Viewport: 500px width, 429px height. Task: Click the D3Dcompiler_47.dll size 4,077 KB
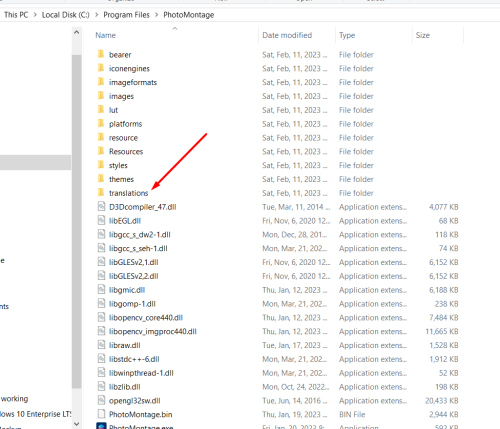tap(443, 207)
